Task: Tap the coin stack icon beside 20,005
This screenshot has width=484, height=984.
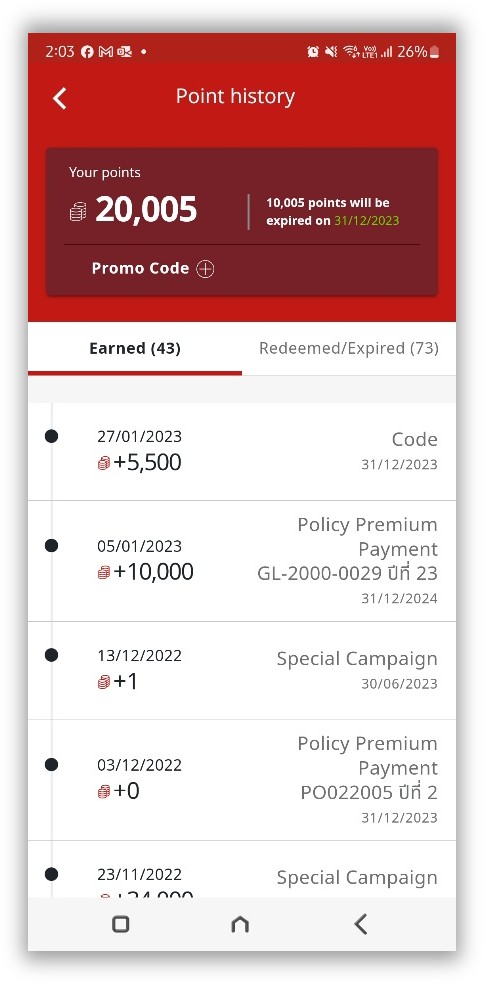Action: point(78,211)
